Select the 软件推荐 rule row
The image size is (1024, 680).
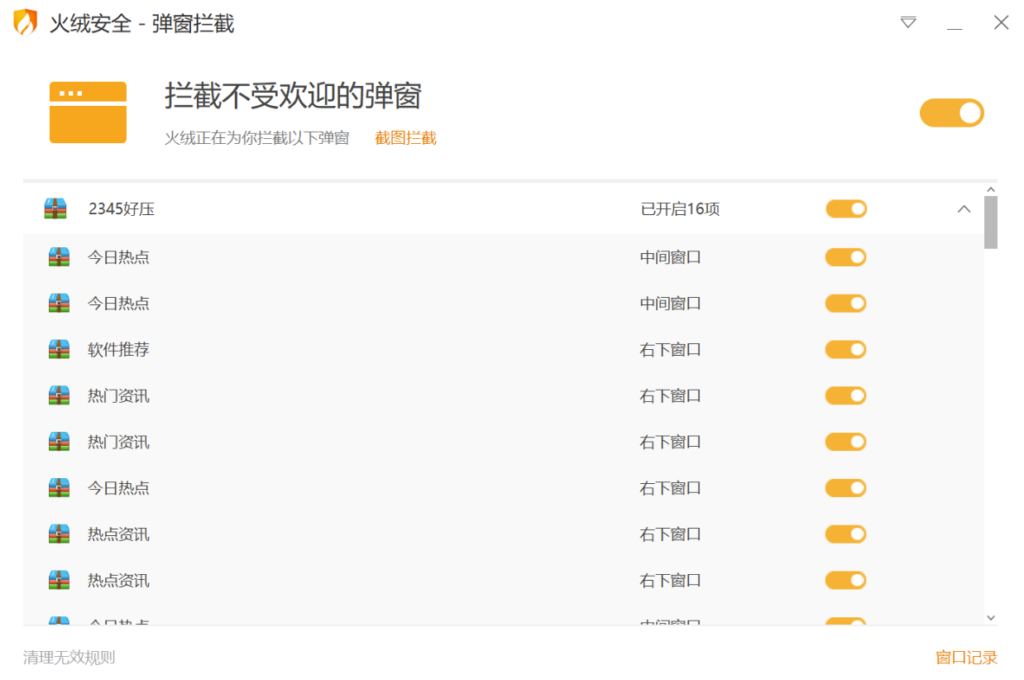click(x=400, y=350)
